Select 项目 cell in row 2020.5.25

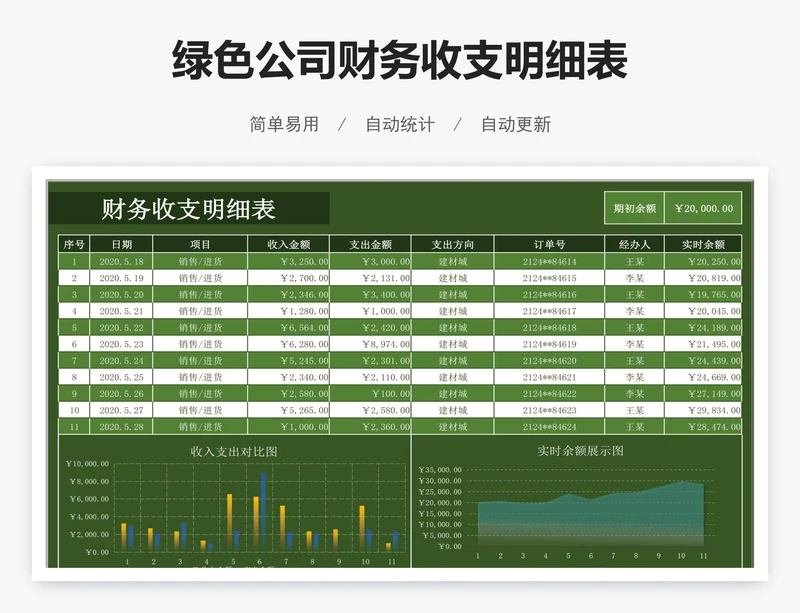point(200,377)
